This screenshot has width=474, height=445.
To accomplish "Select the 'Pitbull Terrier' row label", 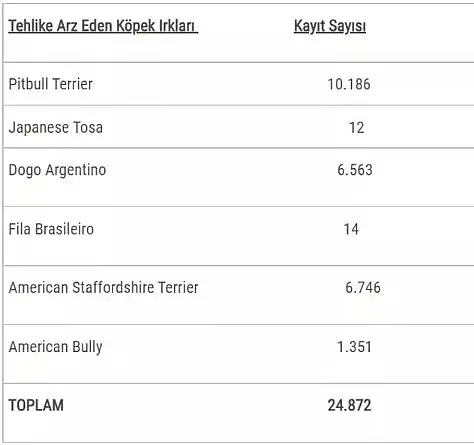I will [x=50, y=84].
